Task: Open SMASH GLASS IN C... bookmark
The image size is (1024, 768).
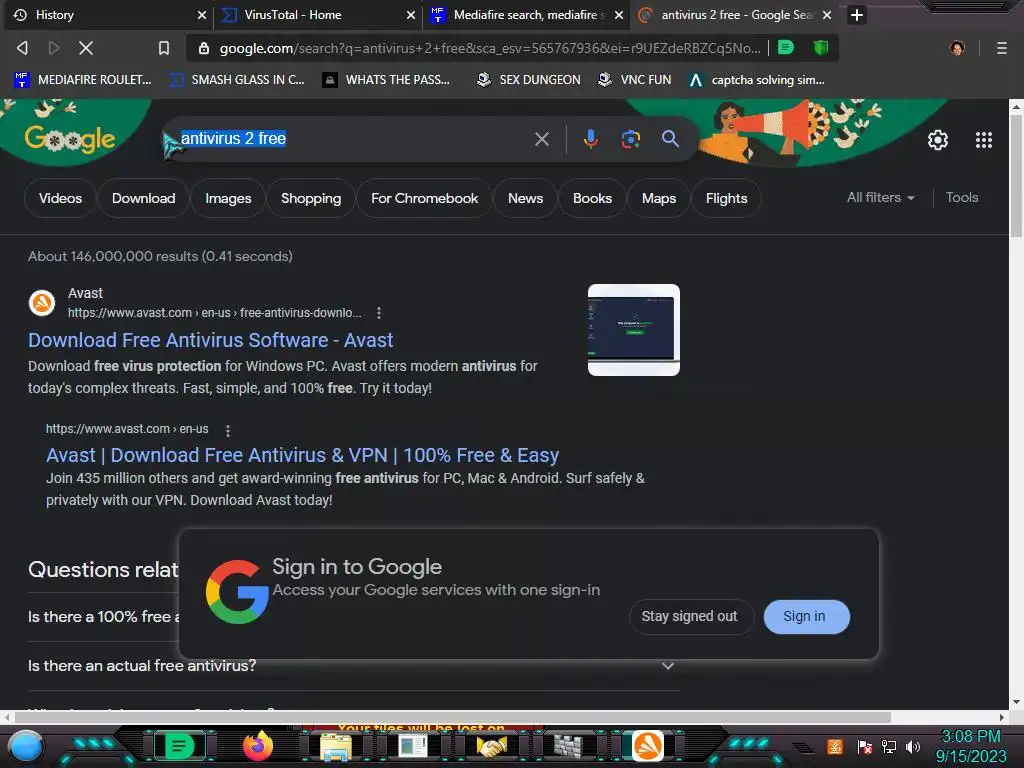Action: 236,80
